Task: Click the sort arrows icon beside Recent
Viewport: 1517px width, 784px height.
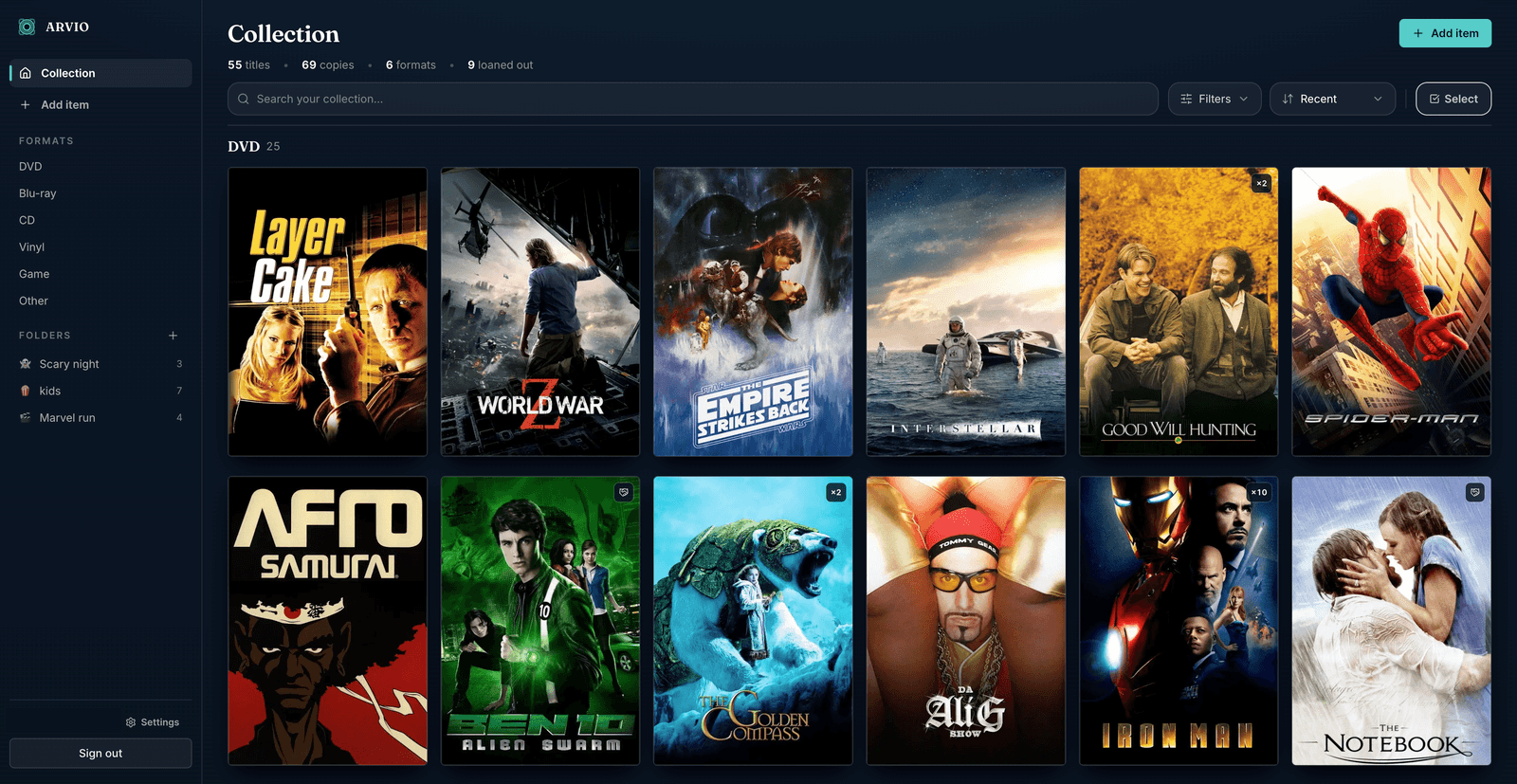Action: 1288,99
